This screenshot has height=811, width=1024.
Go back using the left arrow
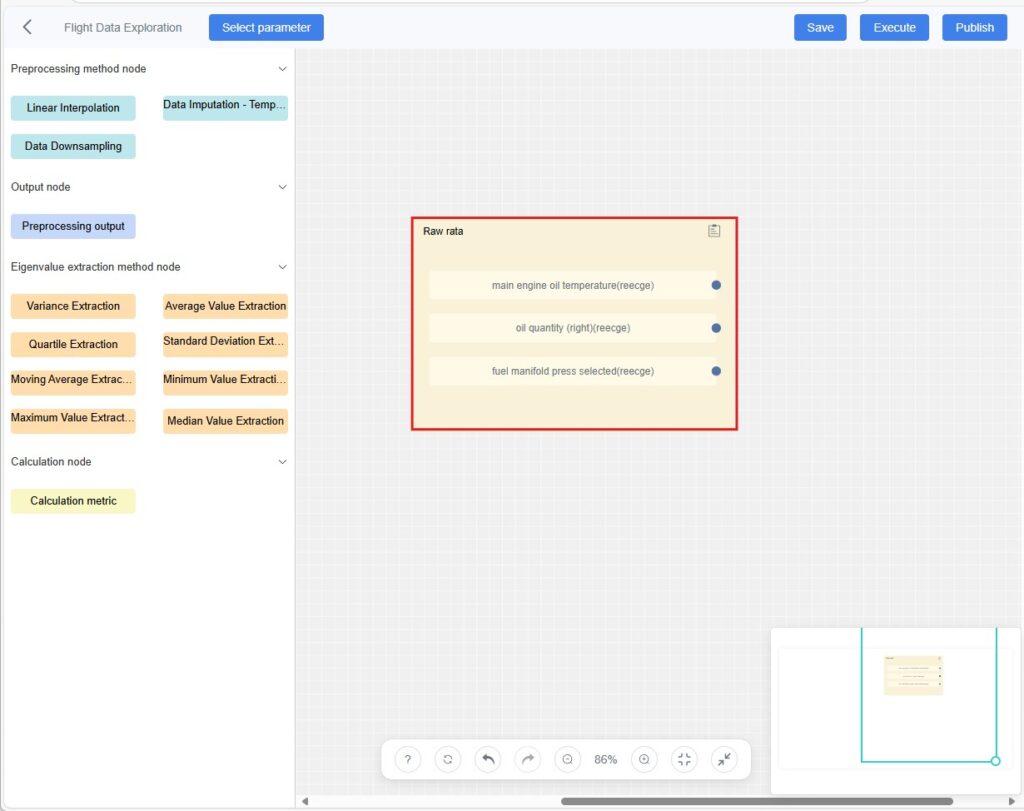(27, 27)
